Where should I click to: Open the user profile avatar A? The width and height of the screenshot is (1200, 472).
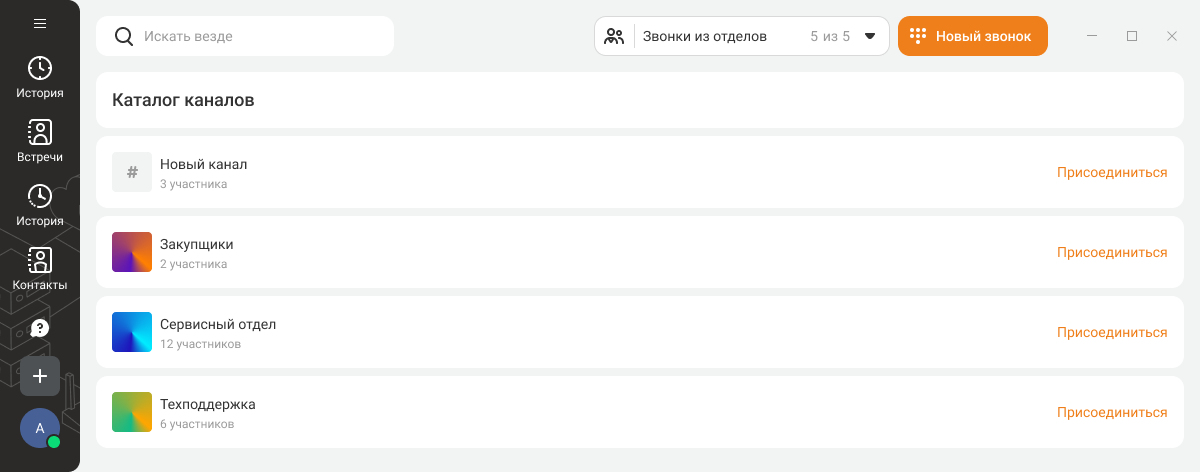[x=40, y=428]
